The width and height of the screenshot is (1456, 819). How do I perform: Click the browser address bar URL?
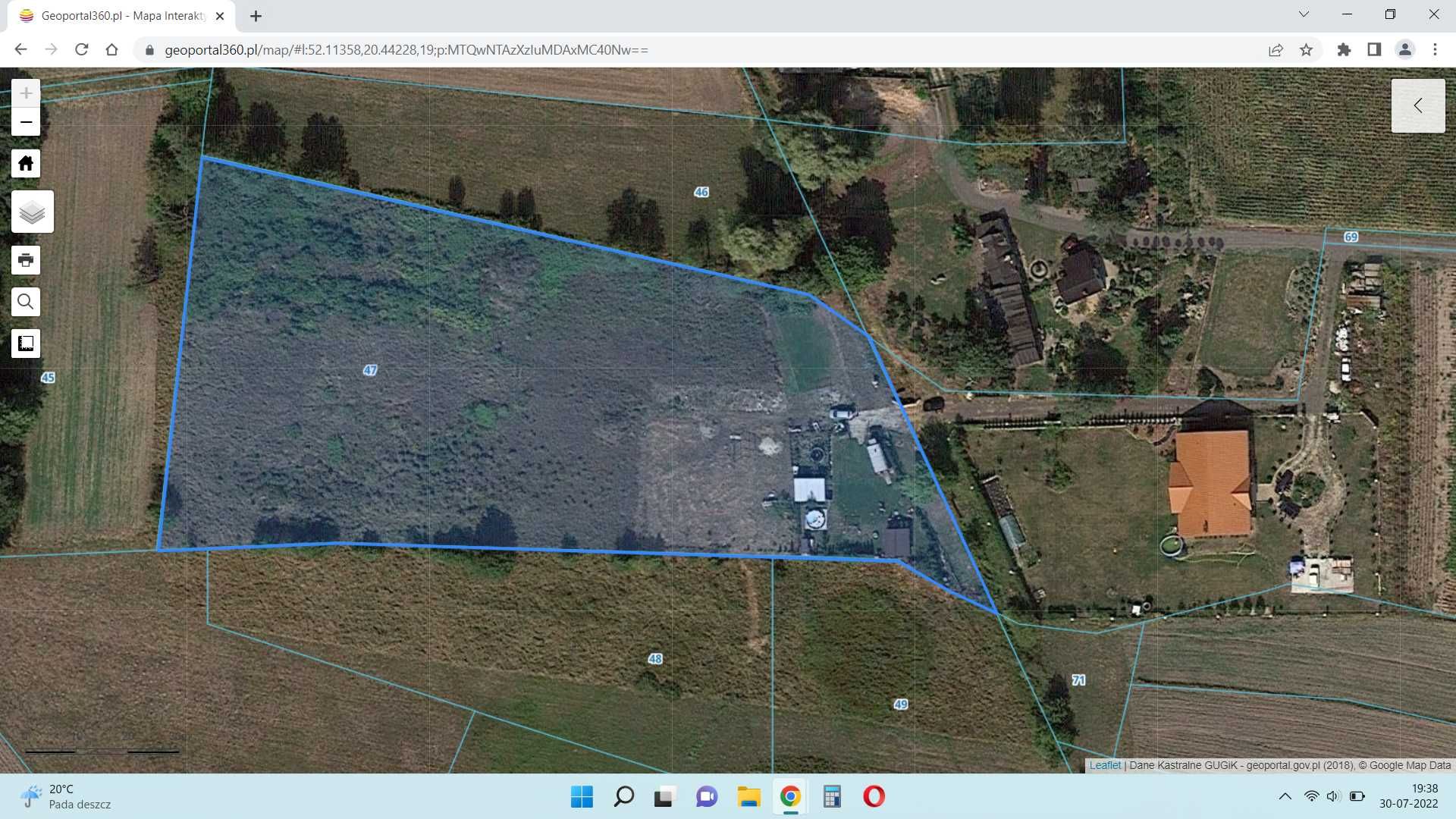point(406,50)
